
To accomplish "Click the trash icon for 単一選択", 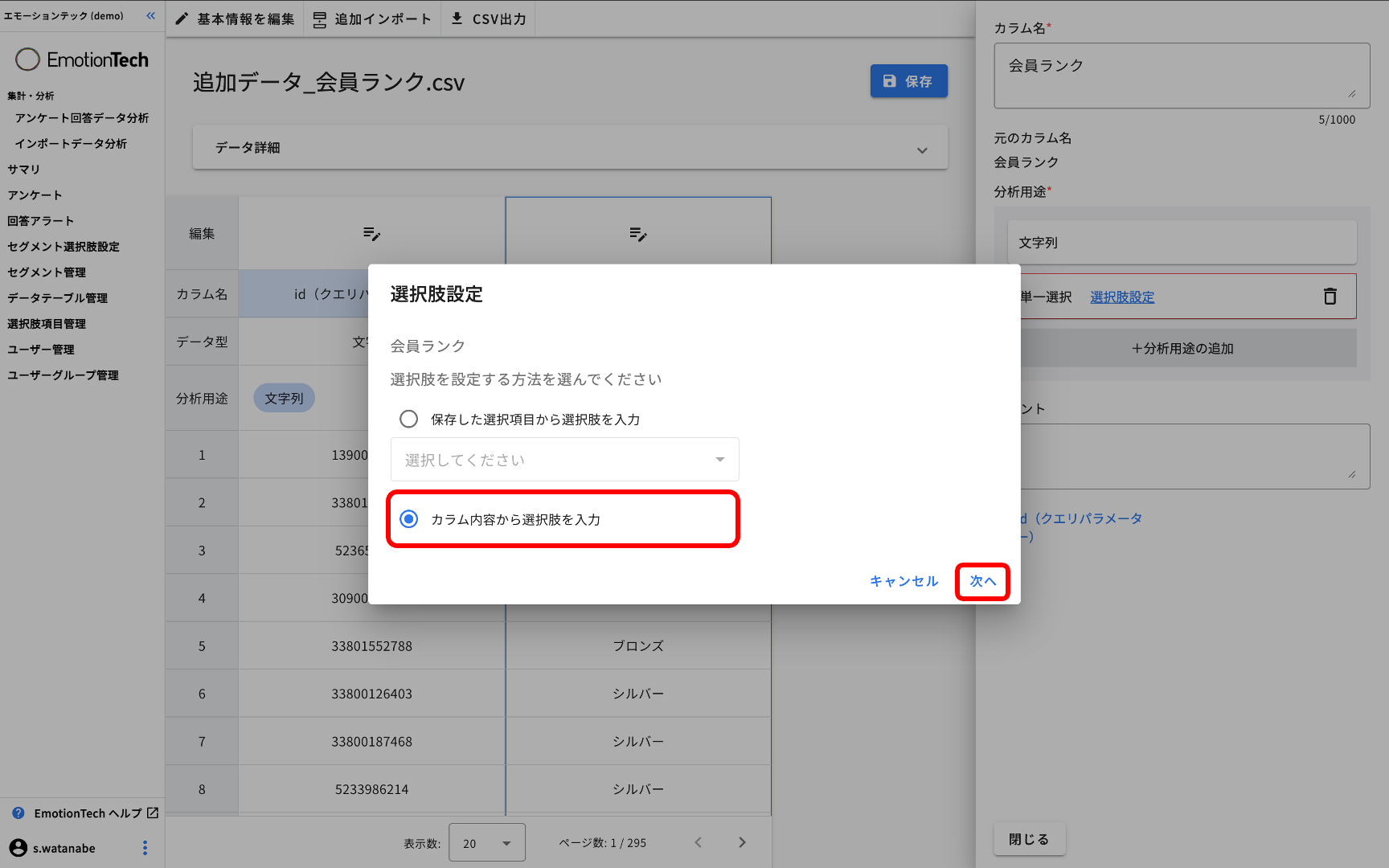I will (x=1330, y=297).
